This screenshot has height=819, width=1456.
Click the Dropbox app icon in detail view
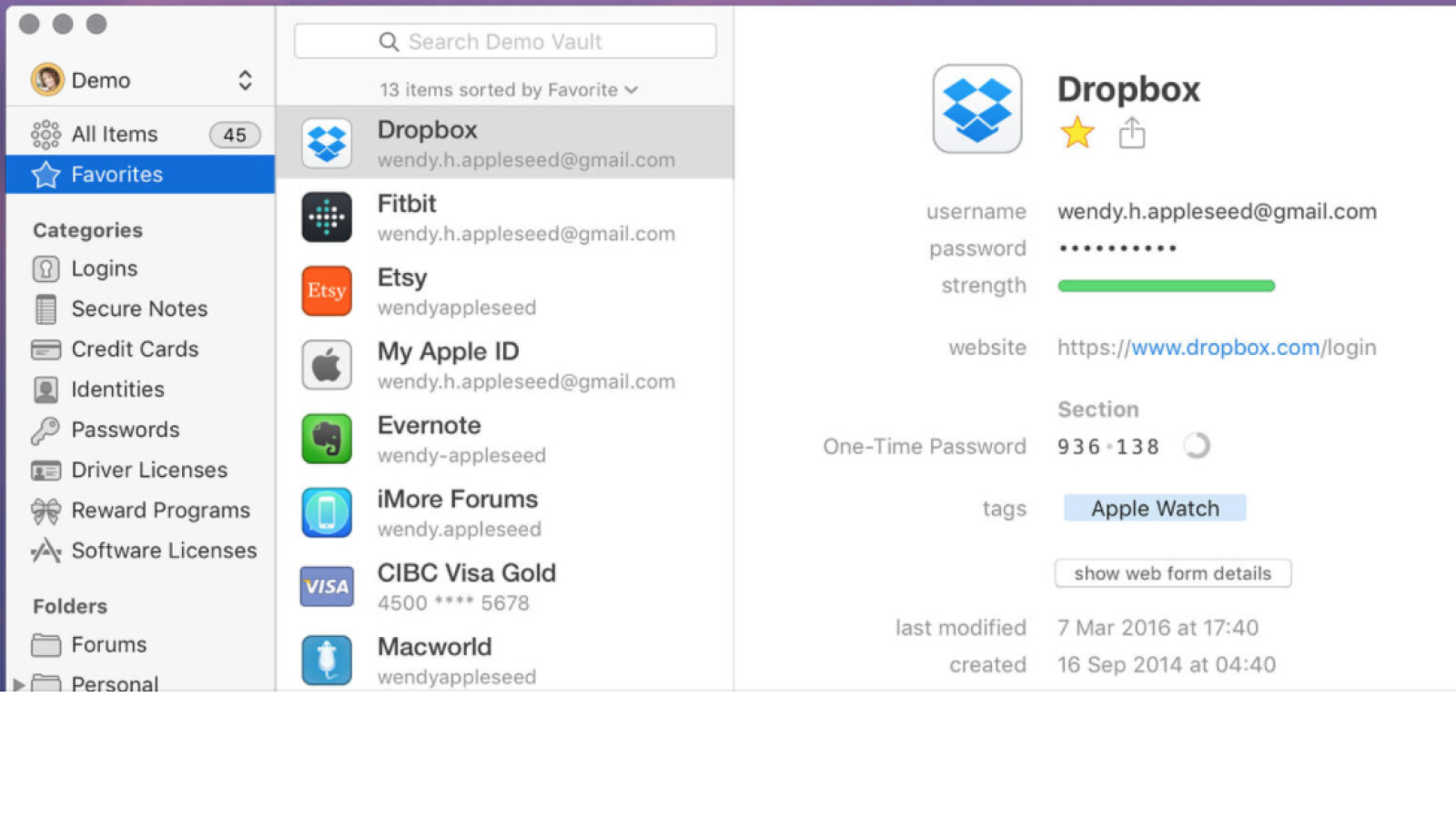977,108
